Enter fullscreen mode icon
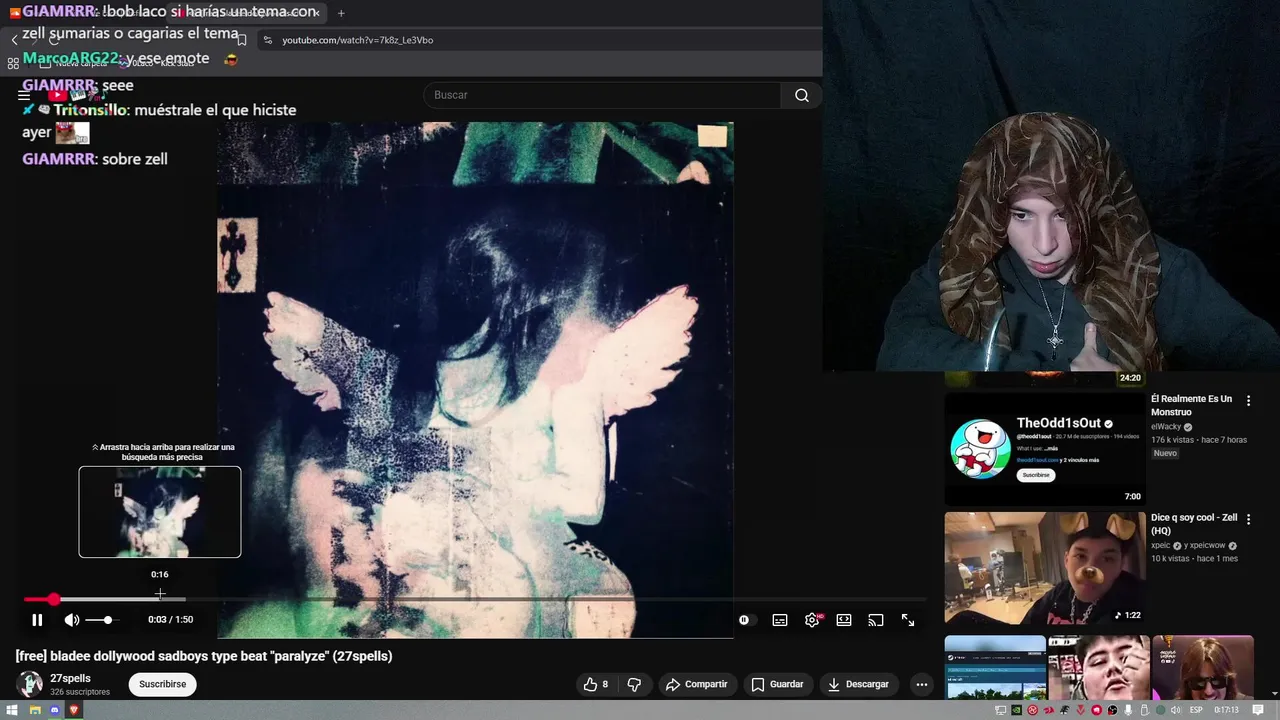The height and width of the screenshot is (720, 1280). (x=908, y=620)
